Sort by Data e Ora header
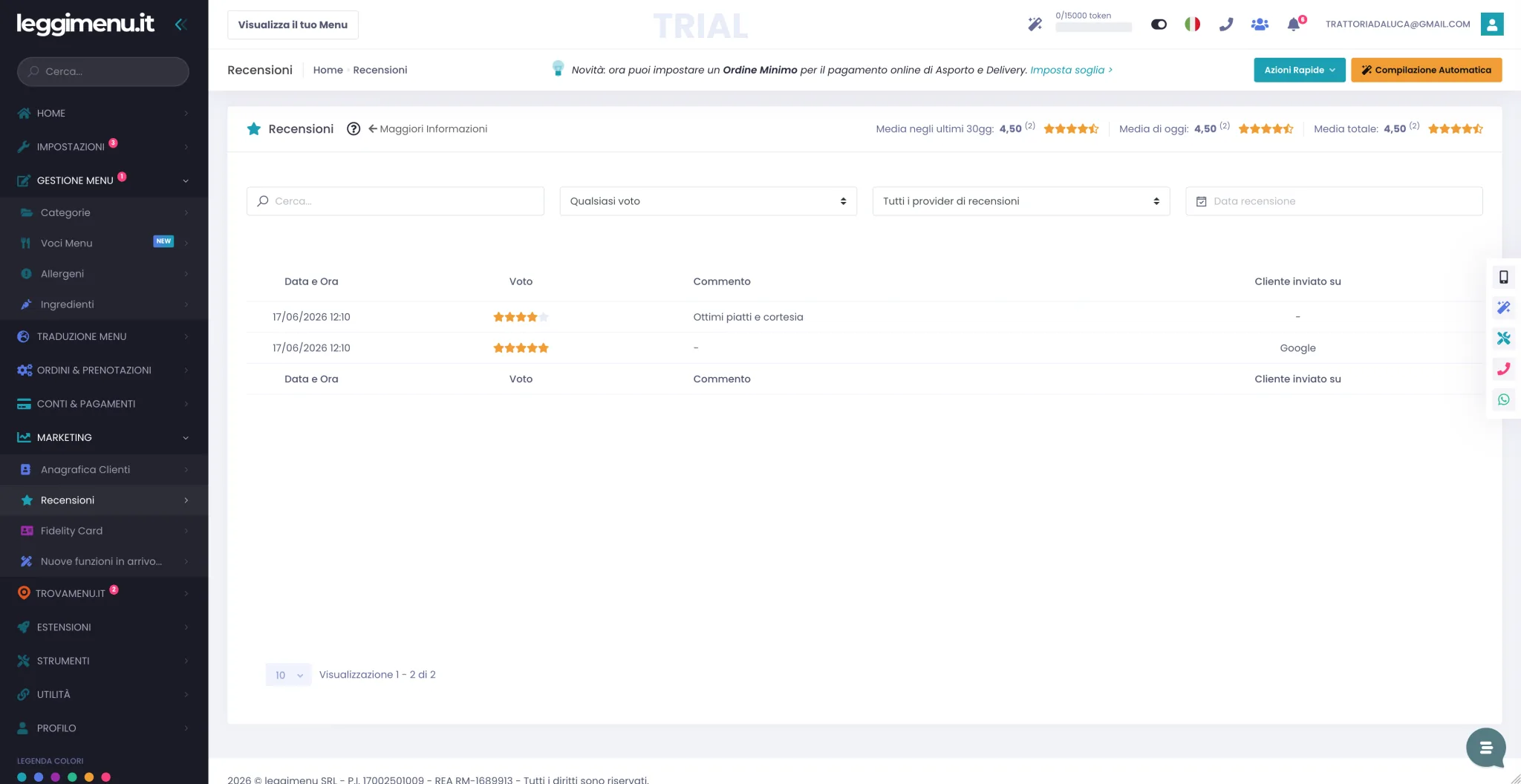This screenshot has width=1521, height=784. pyautogui.click(x=311, y=281)
